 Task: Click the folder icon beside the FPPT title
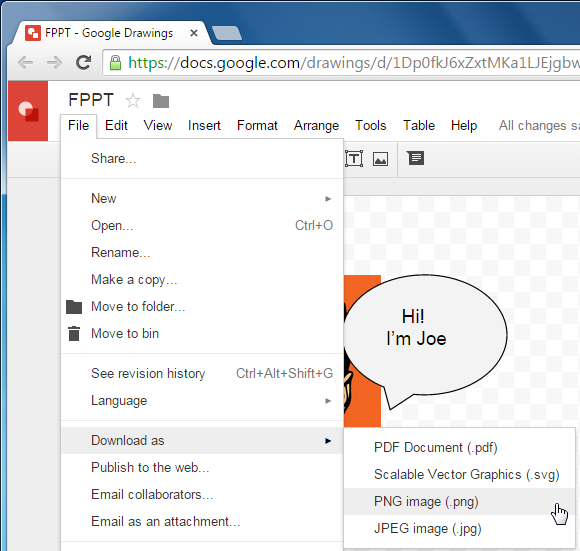coord(161,101)
